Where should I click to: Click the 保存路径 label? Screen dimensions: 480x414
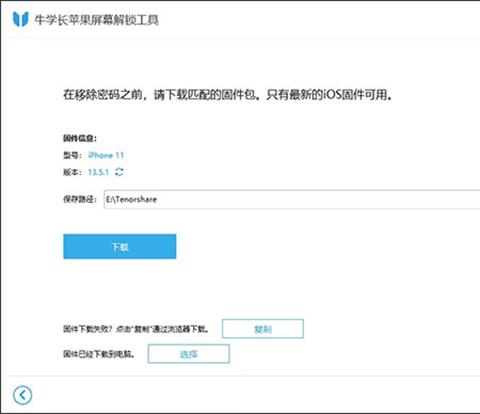coord(80,199)
